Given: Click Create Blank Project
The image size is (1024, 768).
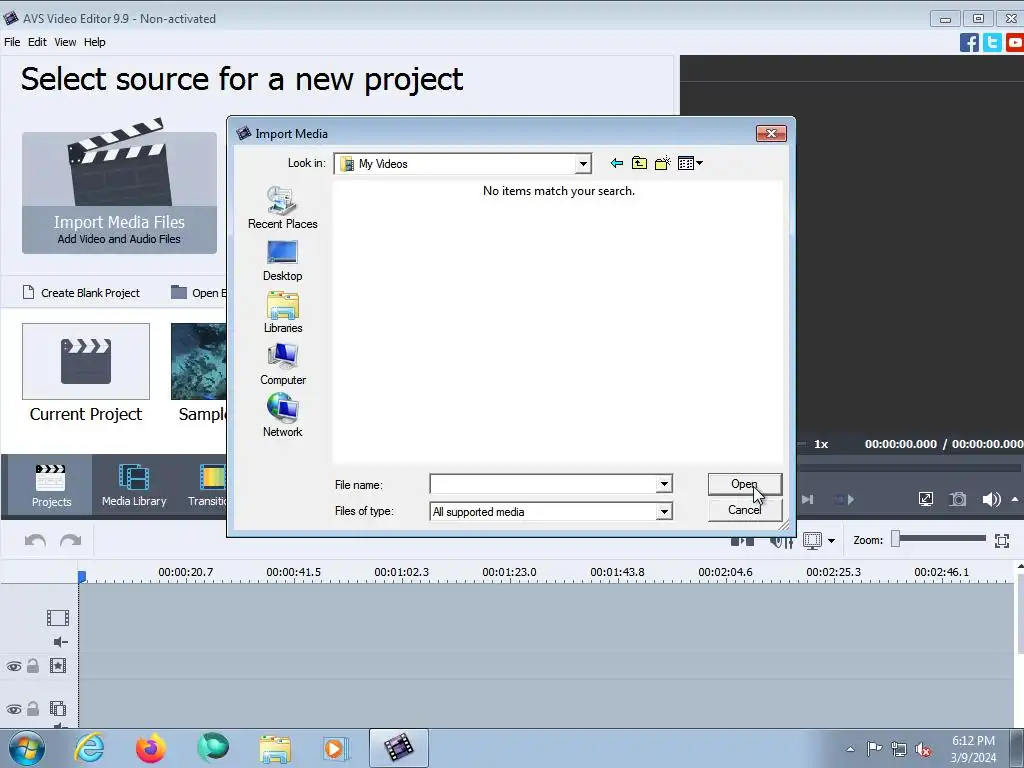Looking at the screenshot, I should click(x=82, y=293).
